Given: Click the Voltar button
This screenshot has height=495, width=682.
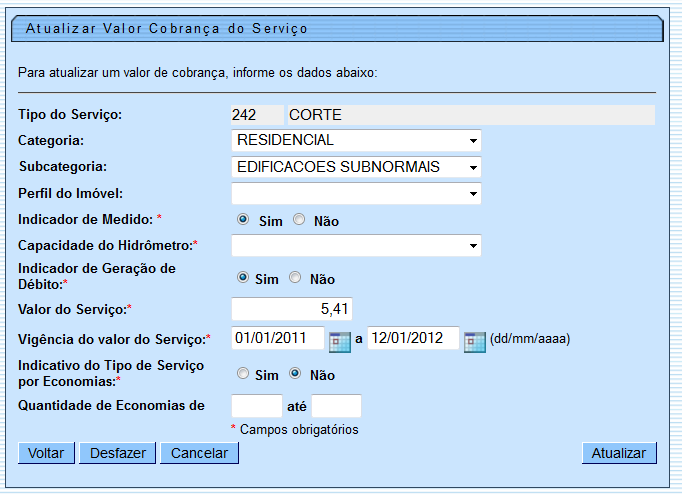Looking at the screenshot, I should click(46, 453).
